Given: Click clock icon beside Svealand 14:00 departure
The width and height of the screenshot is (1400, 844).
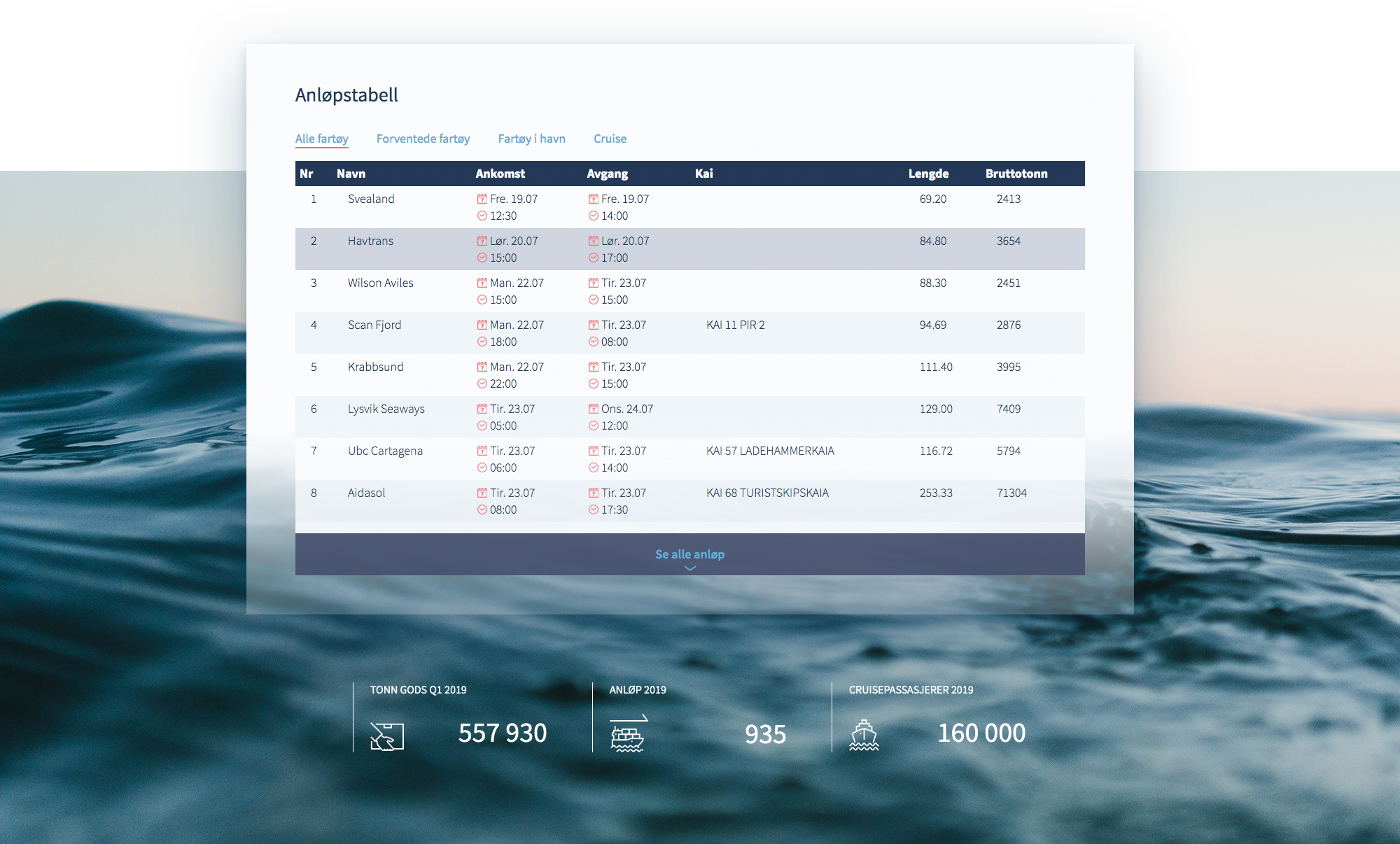Looking at the screenshot, I should pos(594,216).
